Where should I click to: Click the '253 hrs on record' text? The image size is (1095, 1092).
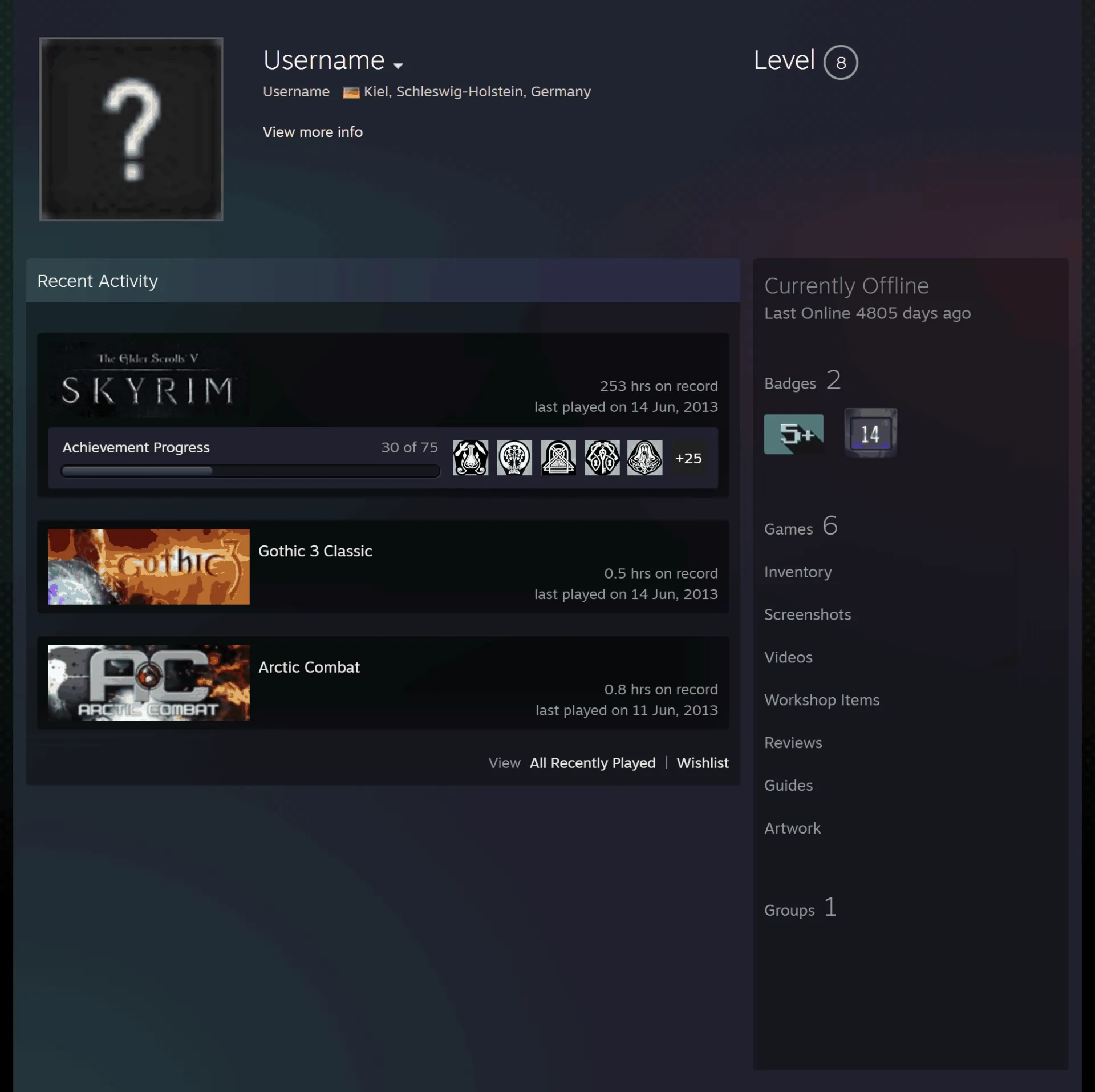(659, 386)
